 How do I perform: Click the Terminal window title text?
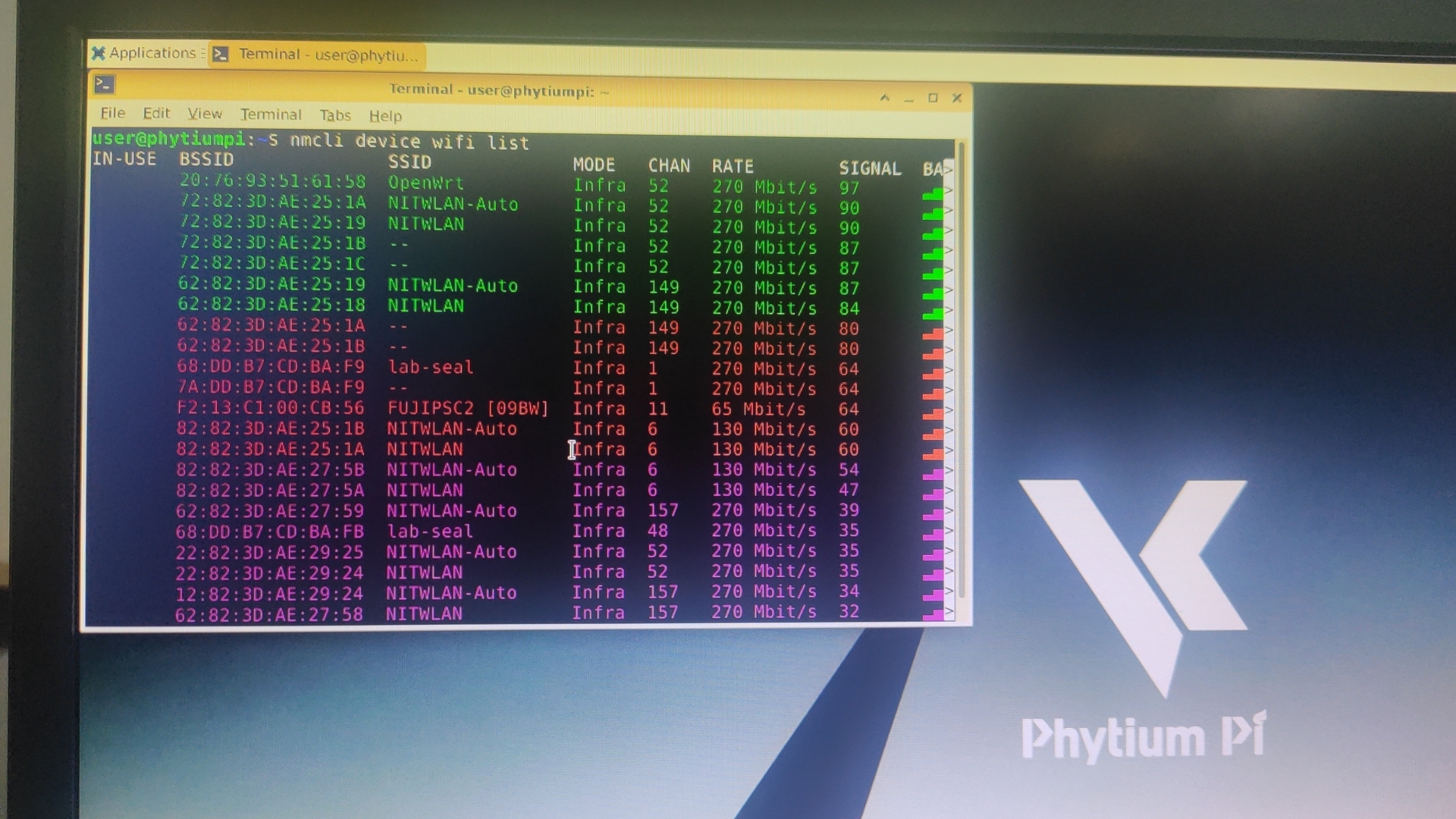pos(499,90)
